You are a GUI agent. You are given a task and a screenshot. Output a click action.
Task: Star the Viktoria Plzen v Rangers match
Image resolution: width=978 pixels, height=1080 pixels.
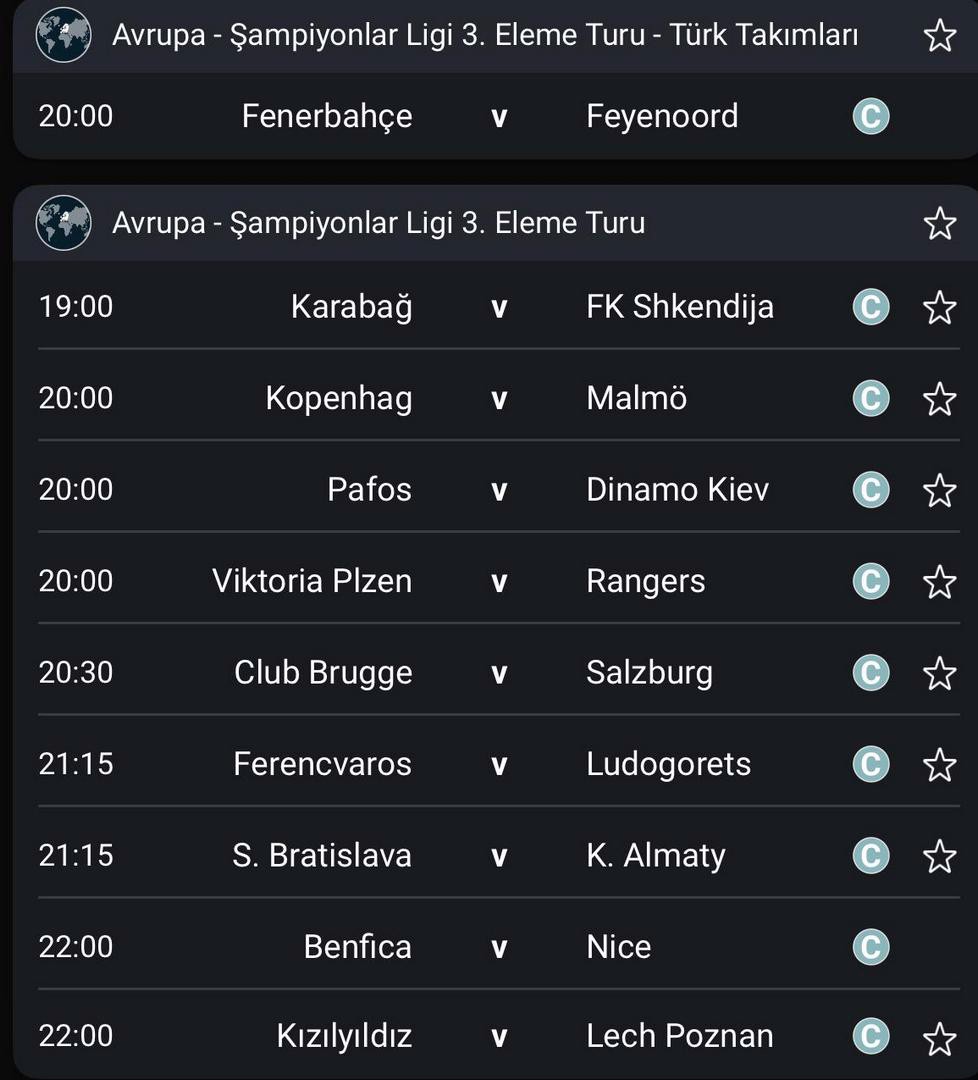click(x=939, y=582)
